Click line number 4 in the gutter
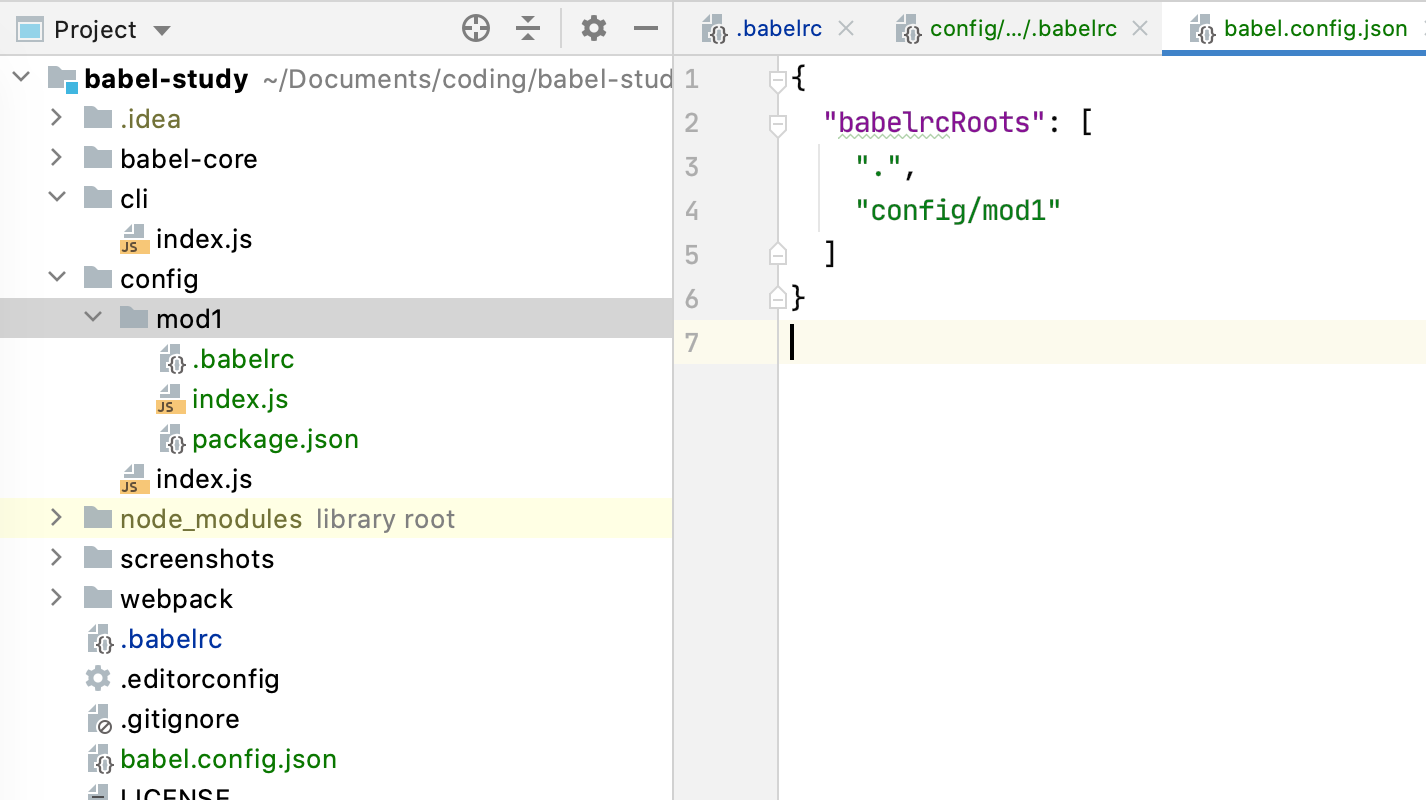The image size is (1426, 800). (x=692, y=211)
